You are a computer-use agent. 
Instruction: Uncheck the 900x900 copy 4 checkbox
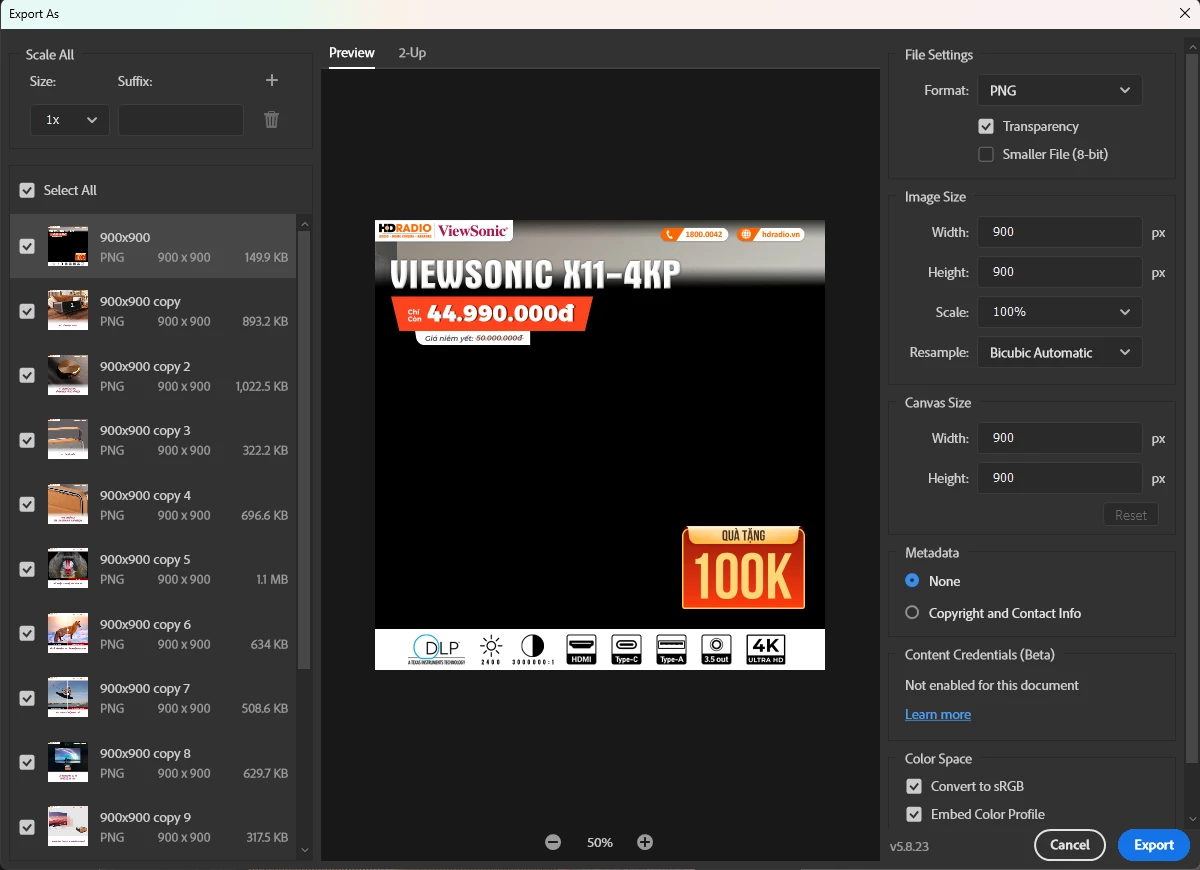27,504
